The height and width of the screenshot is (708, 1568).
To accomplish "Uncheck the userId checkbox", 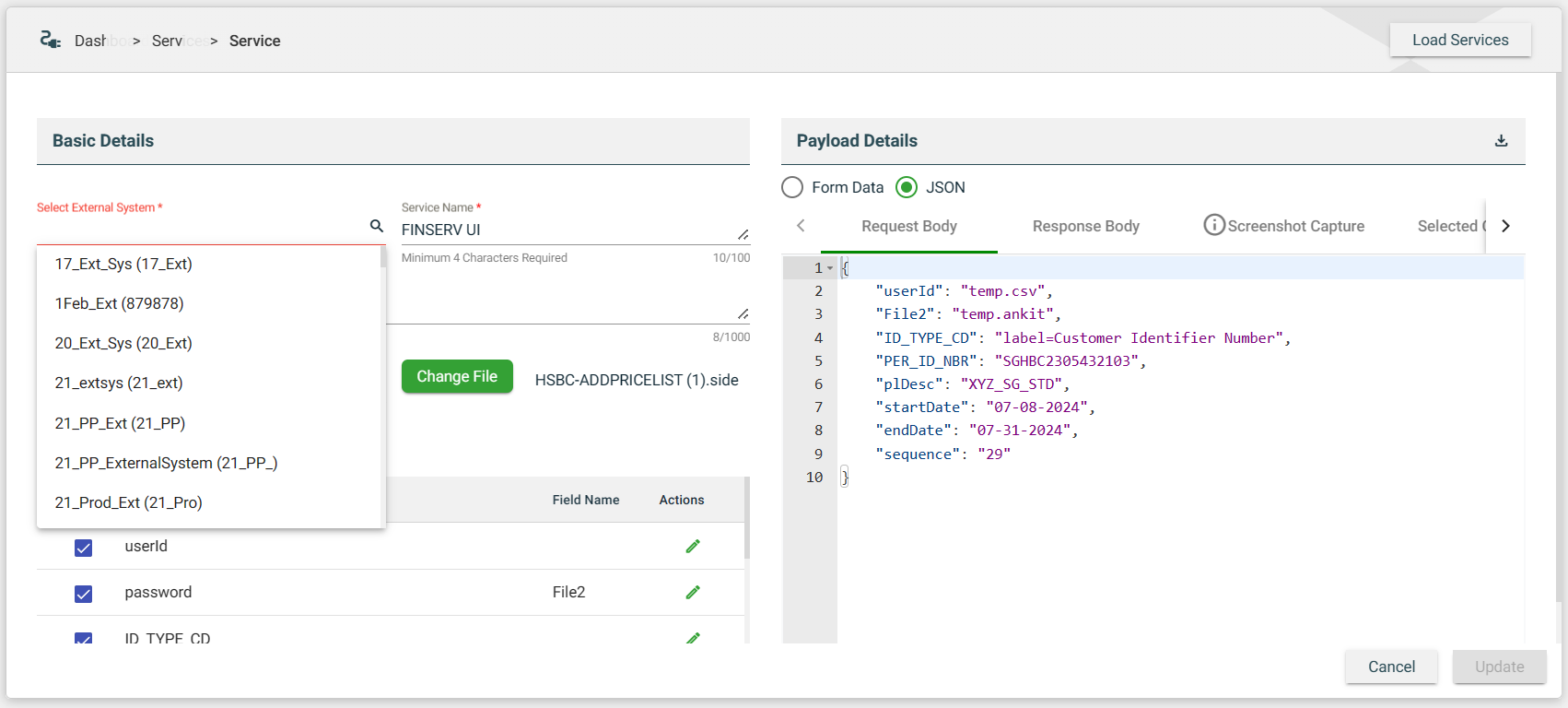I will (x=84, y=548).
